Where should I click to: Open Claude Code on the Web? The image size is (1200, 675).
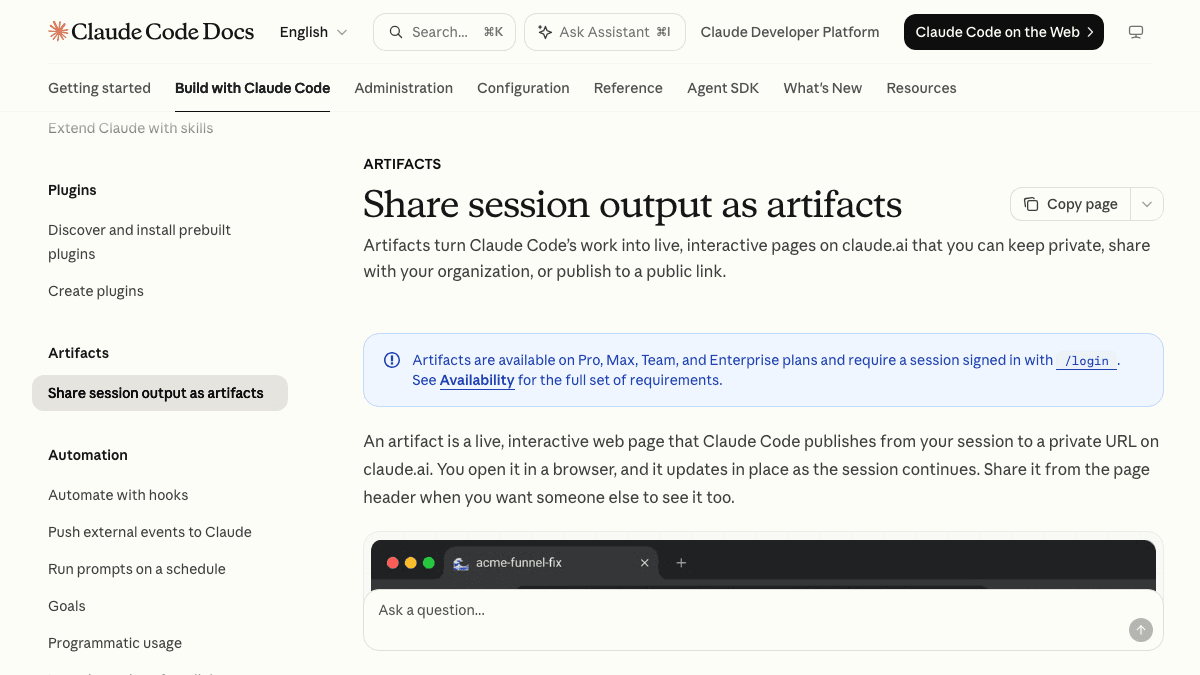point(1004,32)
